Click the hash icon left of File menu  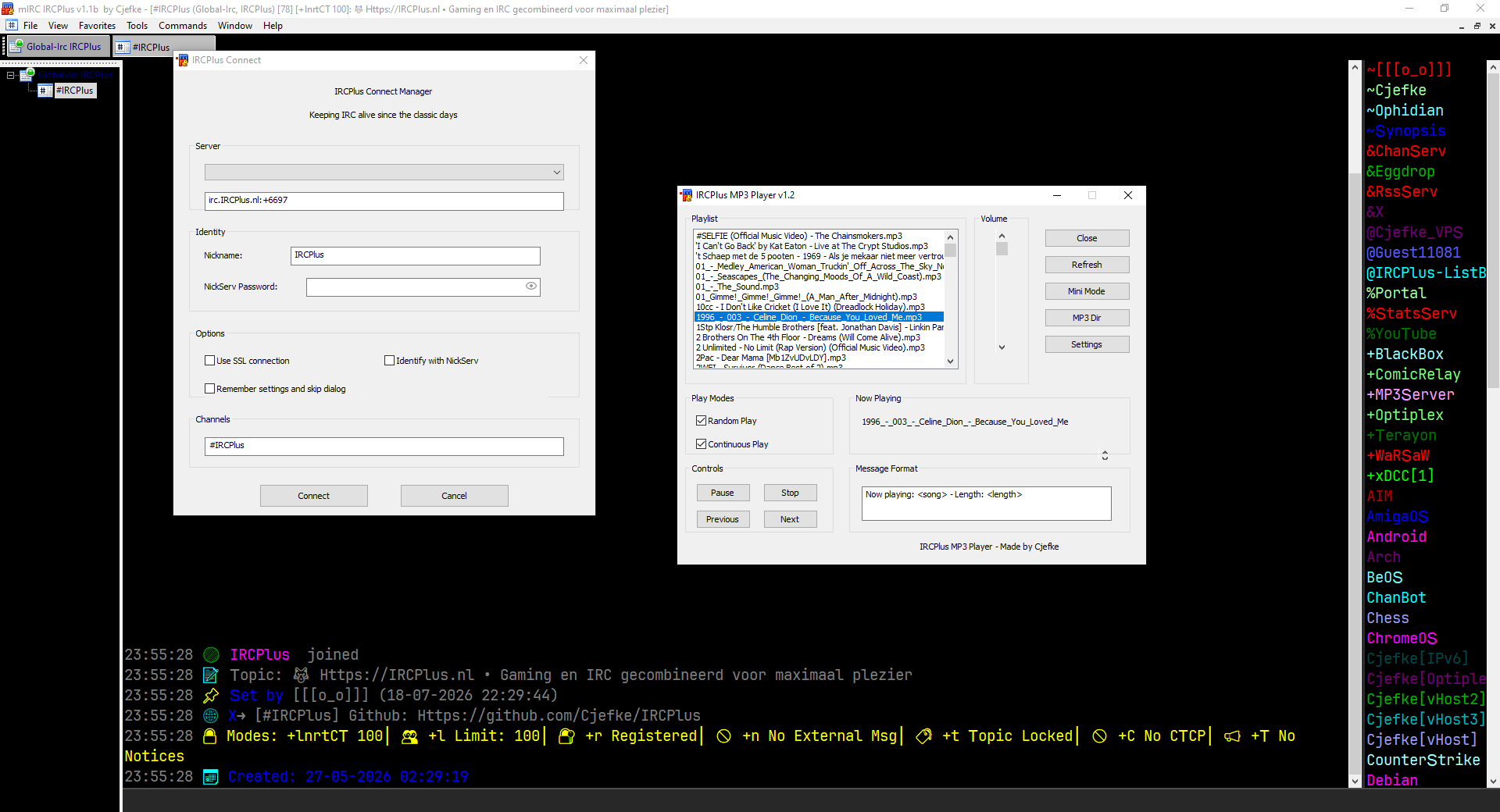coord(12,26)
